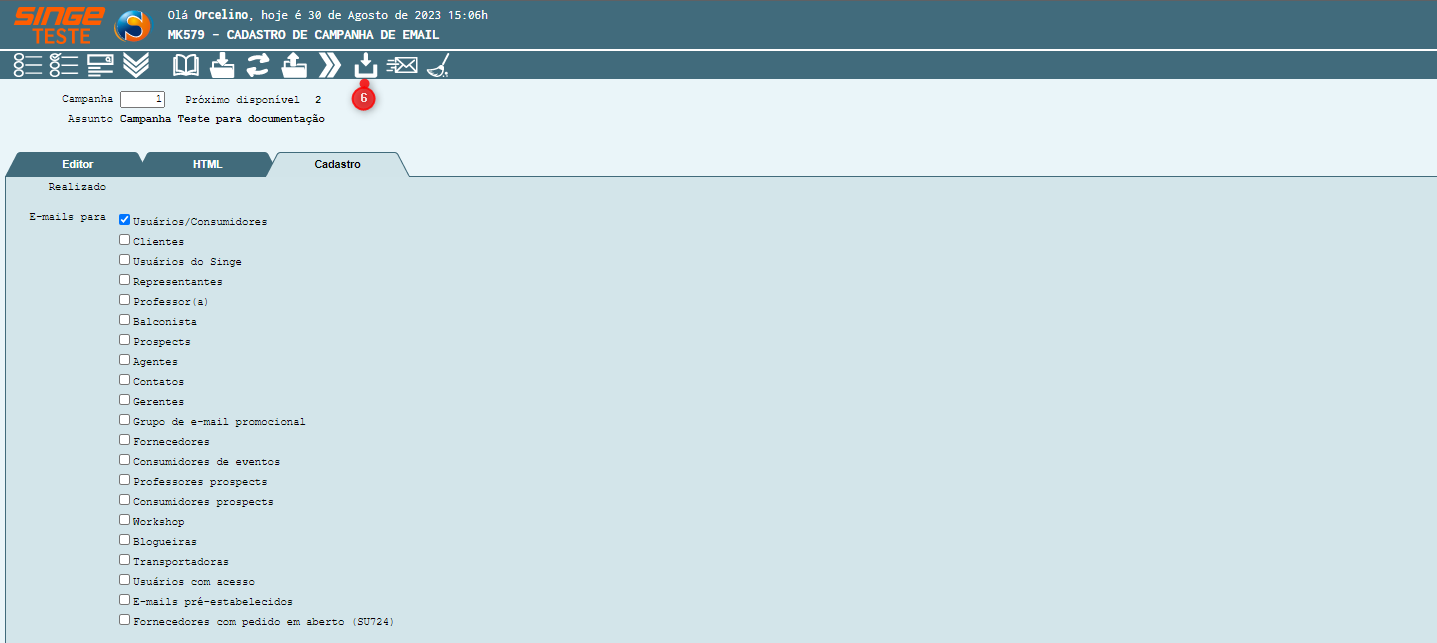Click the upload from tray icon
This screenshot has width=1437, height=643.
pos(294,66)
